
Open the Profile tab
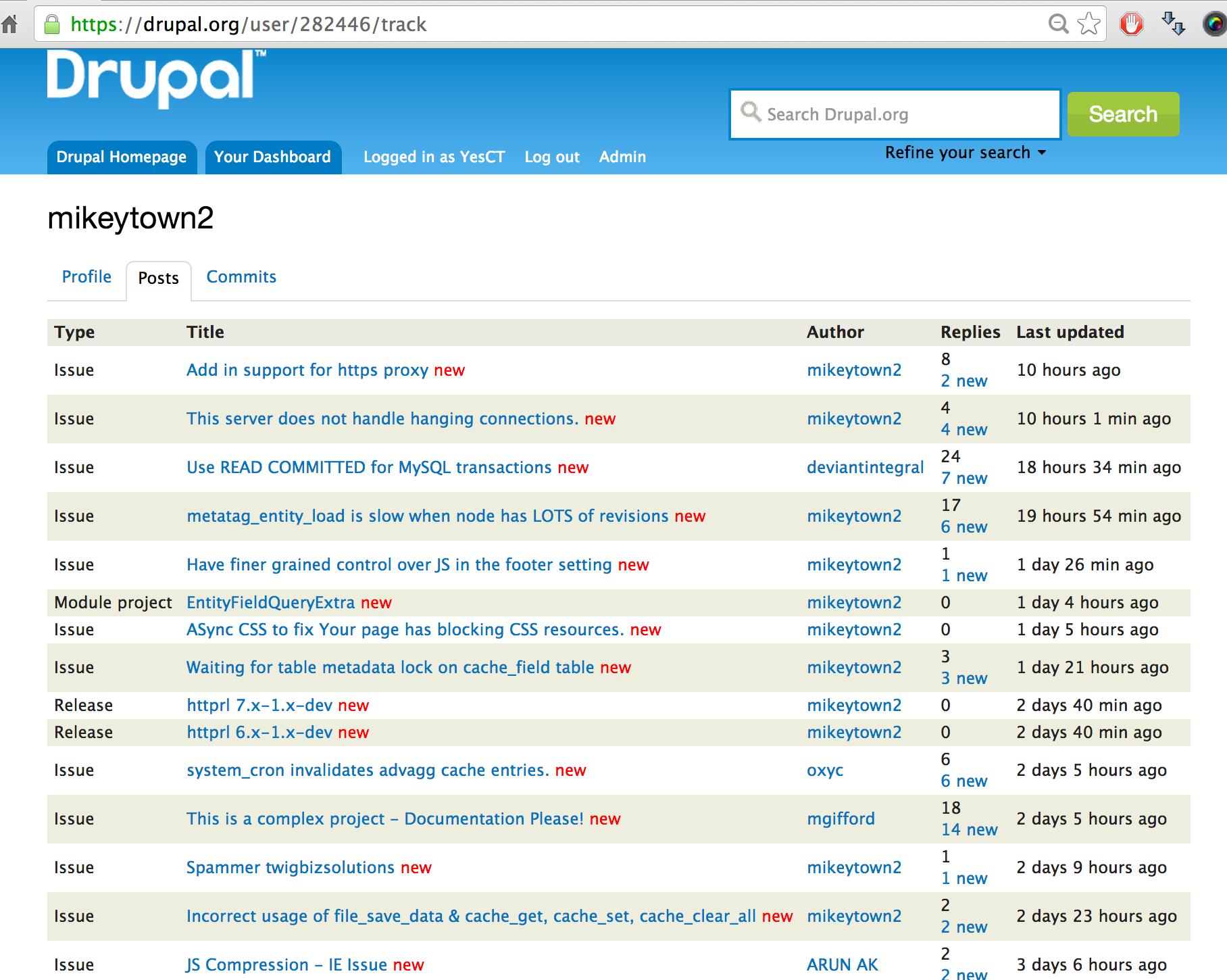[x=86, y=277]
